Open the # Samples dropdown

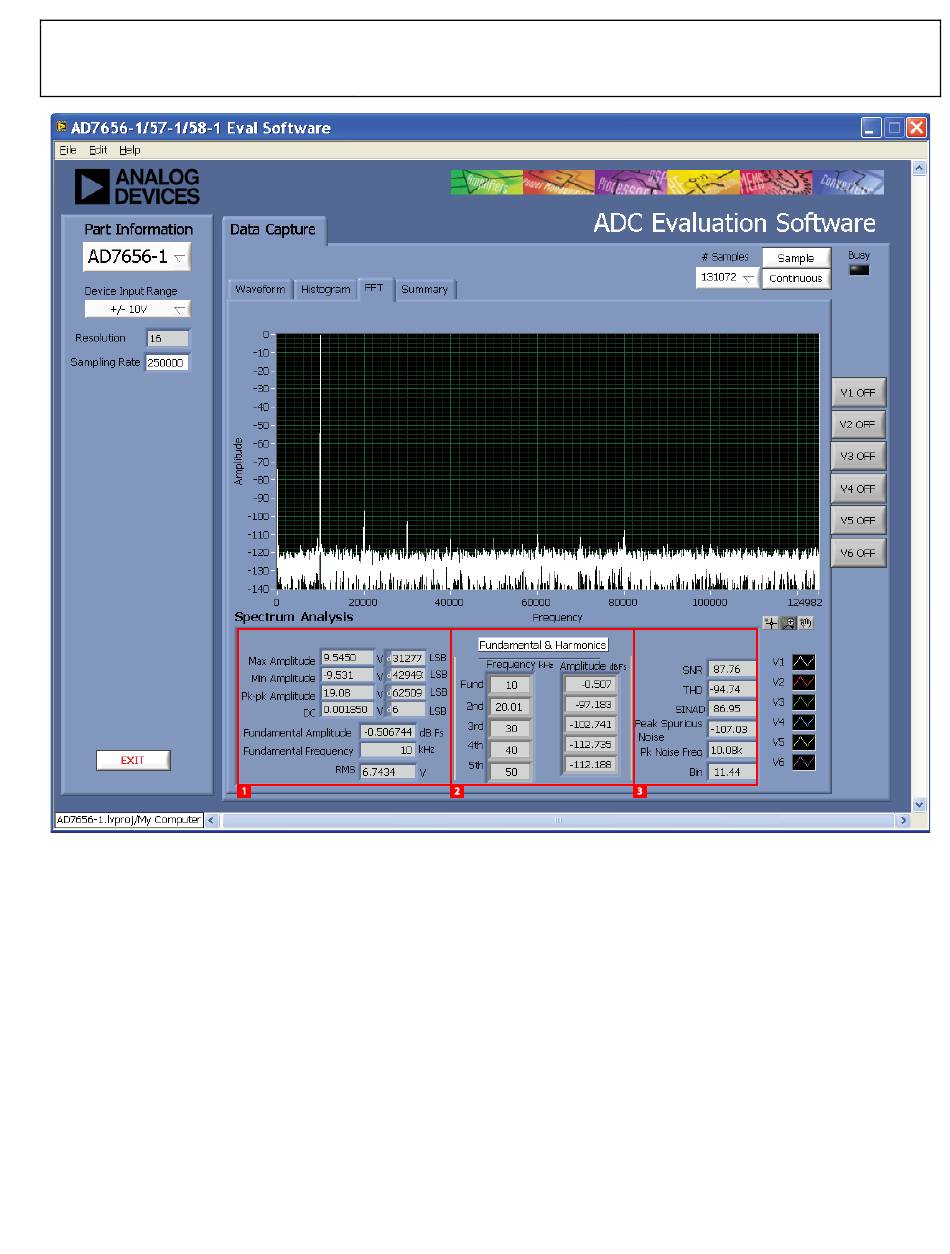pyautogui.click(x=727, y=279)
